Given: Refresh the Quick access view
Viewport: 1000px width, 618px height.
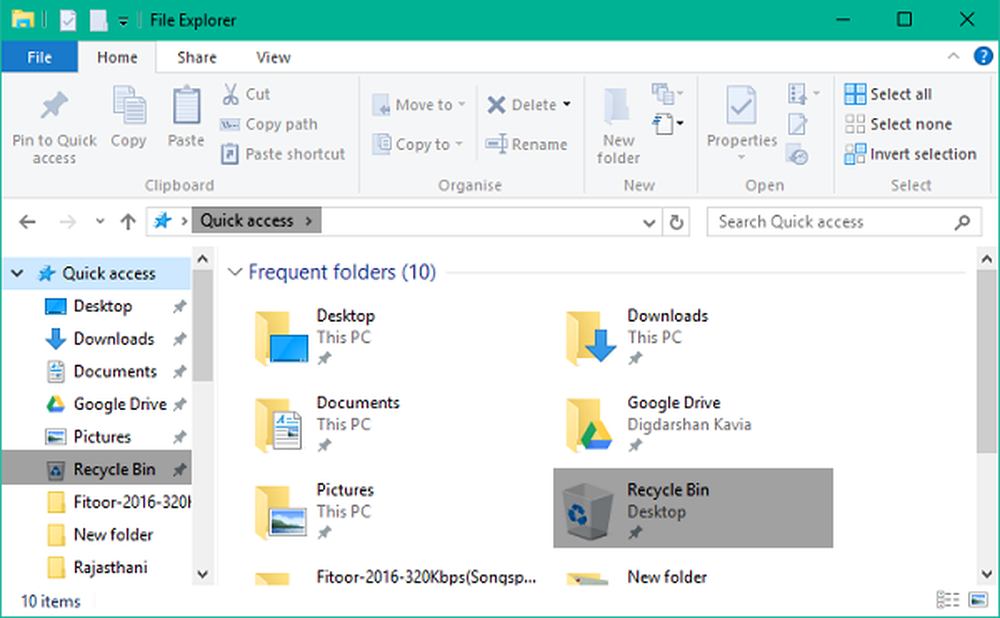Looking at the screenshot, I should [677, 222].
